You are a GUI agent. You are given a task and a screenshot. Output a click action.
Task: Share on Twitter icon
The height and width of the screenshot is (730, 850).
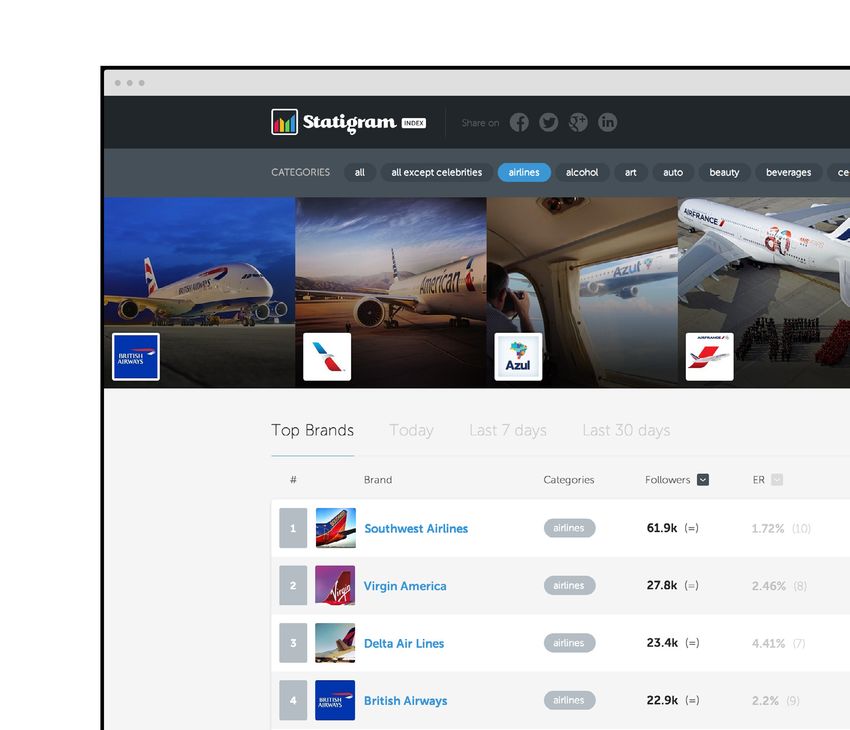point(549,122)
